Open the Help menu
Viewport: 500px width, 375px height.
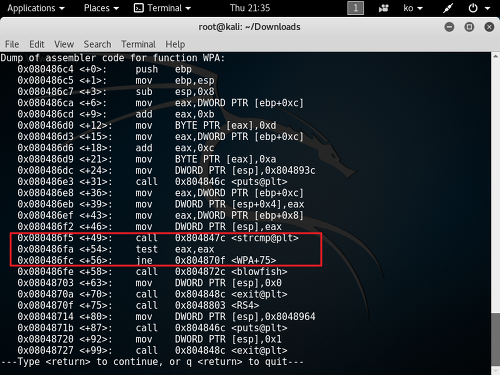coord(175,44)
